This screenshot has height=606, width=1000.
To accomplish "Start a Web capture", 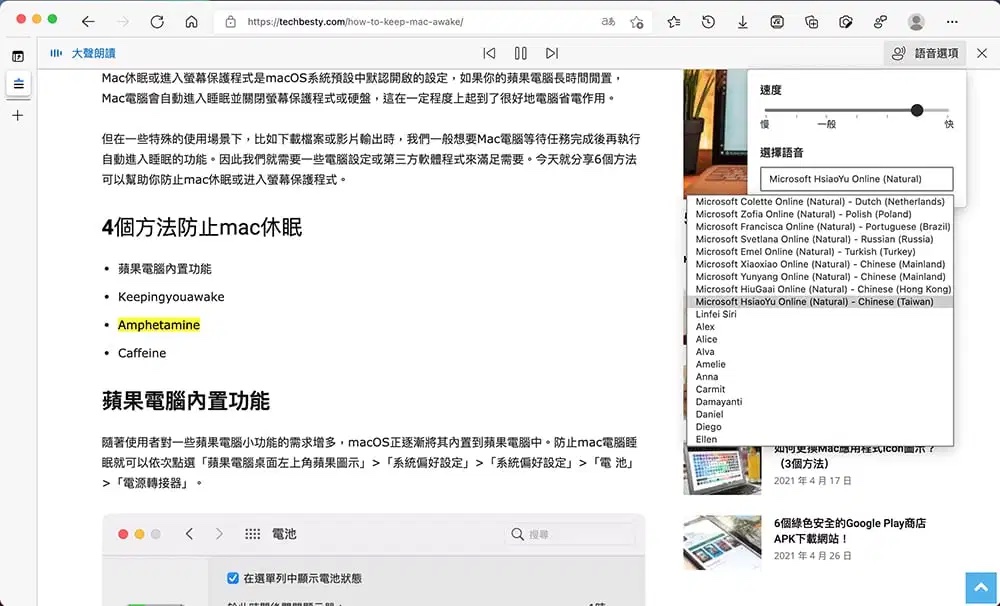I will (846, 22).
